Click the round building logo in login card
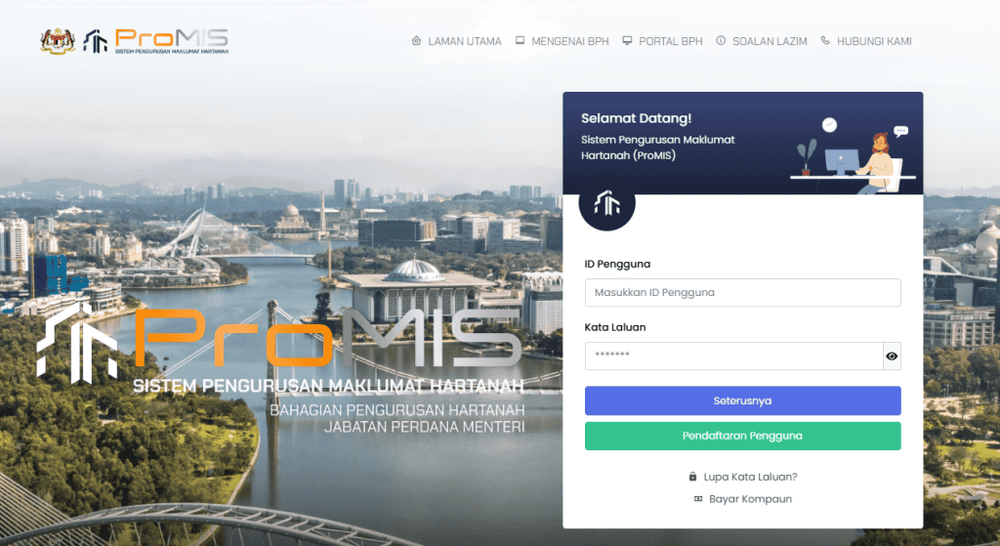This screenshot has height=546, width=1000. tap(607, 204)
